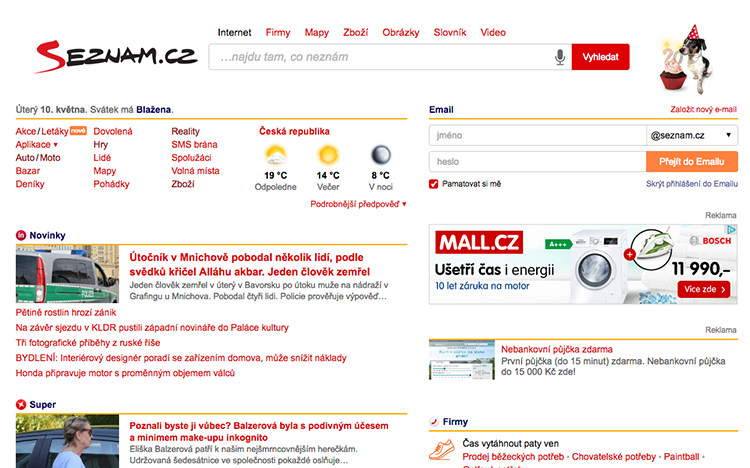Open 'Tři fotografické příběhy z ruské říše'
750x468 pixels.
point(88,343)
